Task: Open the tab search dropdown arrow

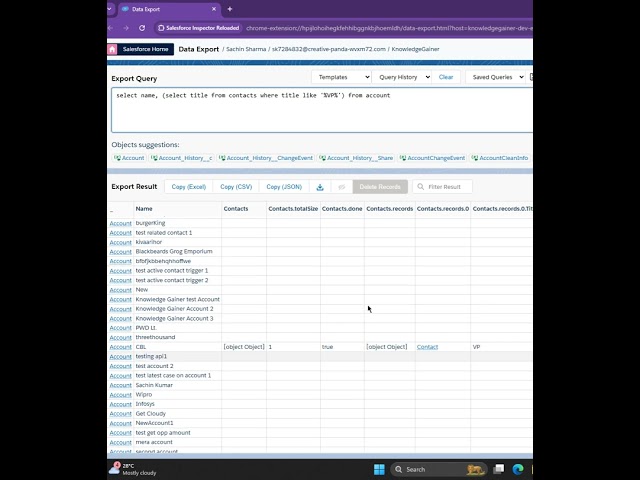Action: click(109, 9)
